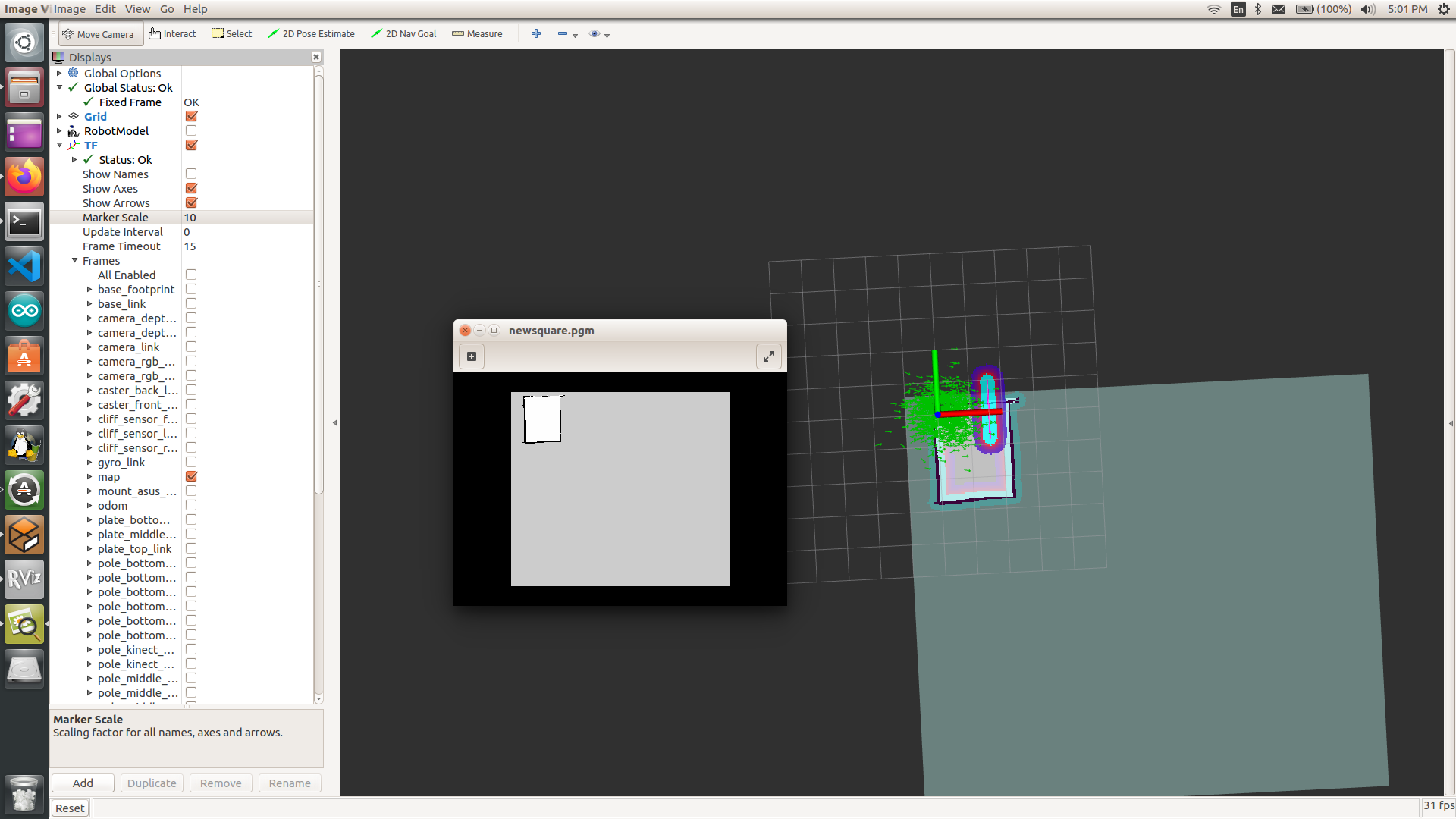Expand the Grid display properties
Screen dimensions: 1456x819
click(59, 117)
